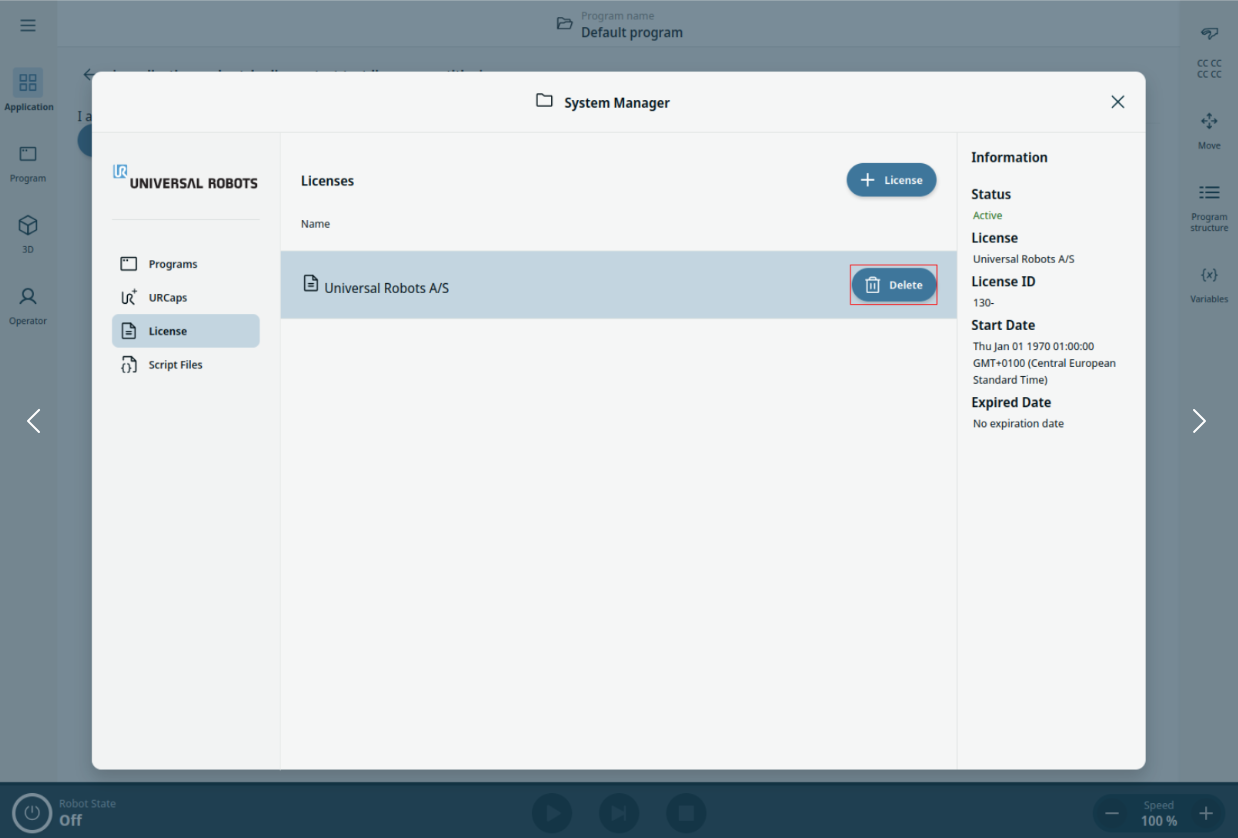
Task: Open Script Files section
Action: pyautogui.click(x=175, y=365)
